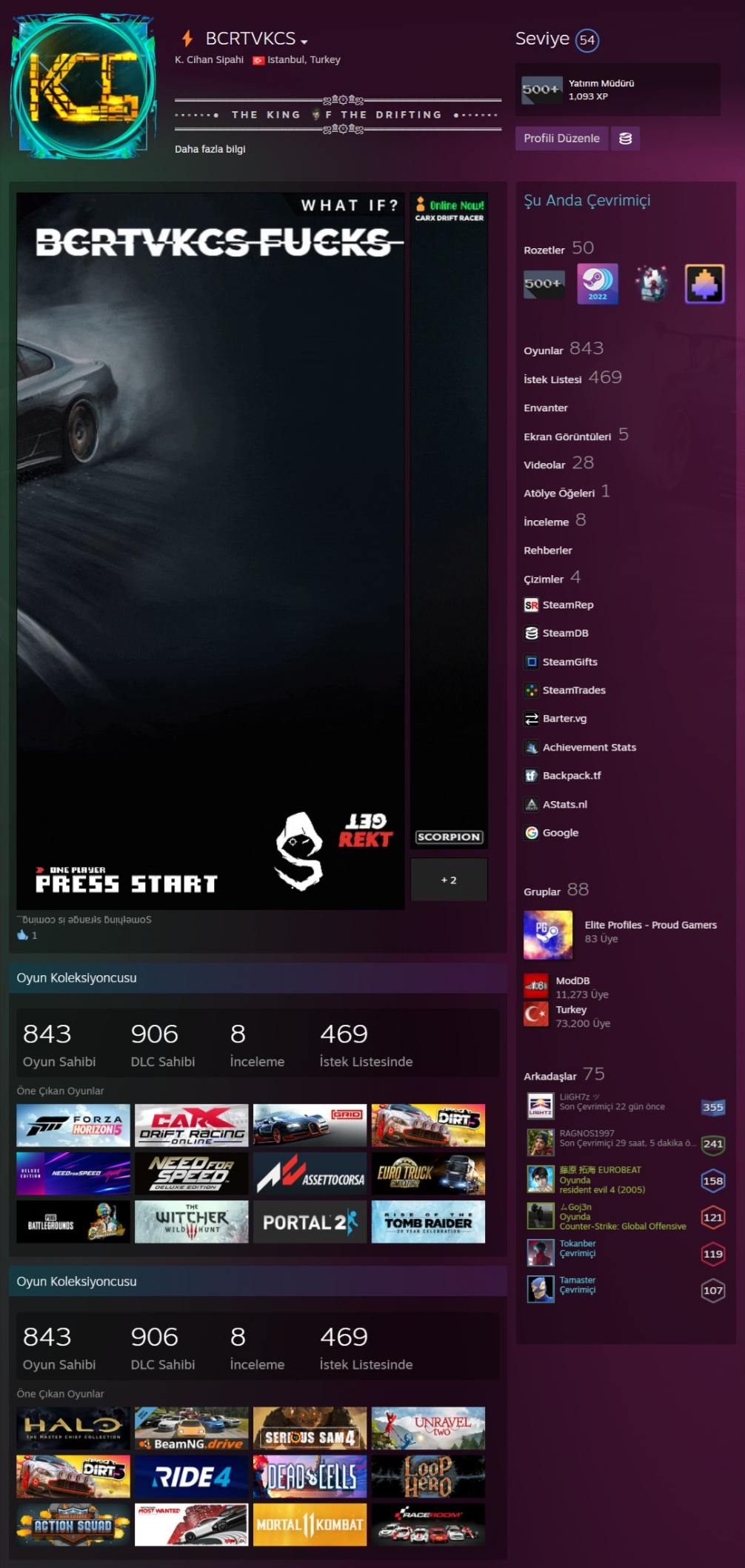Open the AStats.nl link icon

pos(531,805)
